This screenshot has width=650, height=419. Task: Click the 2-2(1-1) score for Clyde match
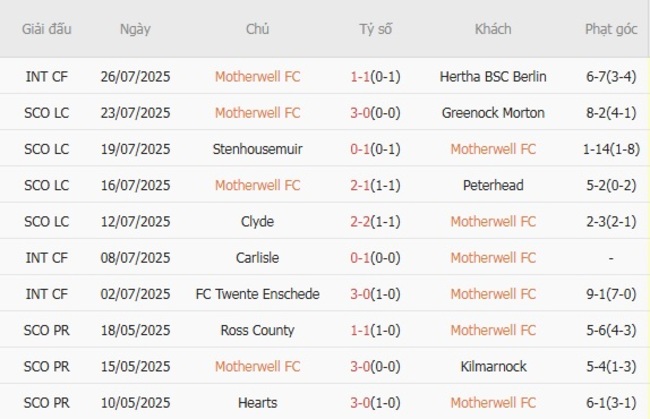[x=376, y=221]
